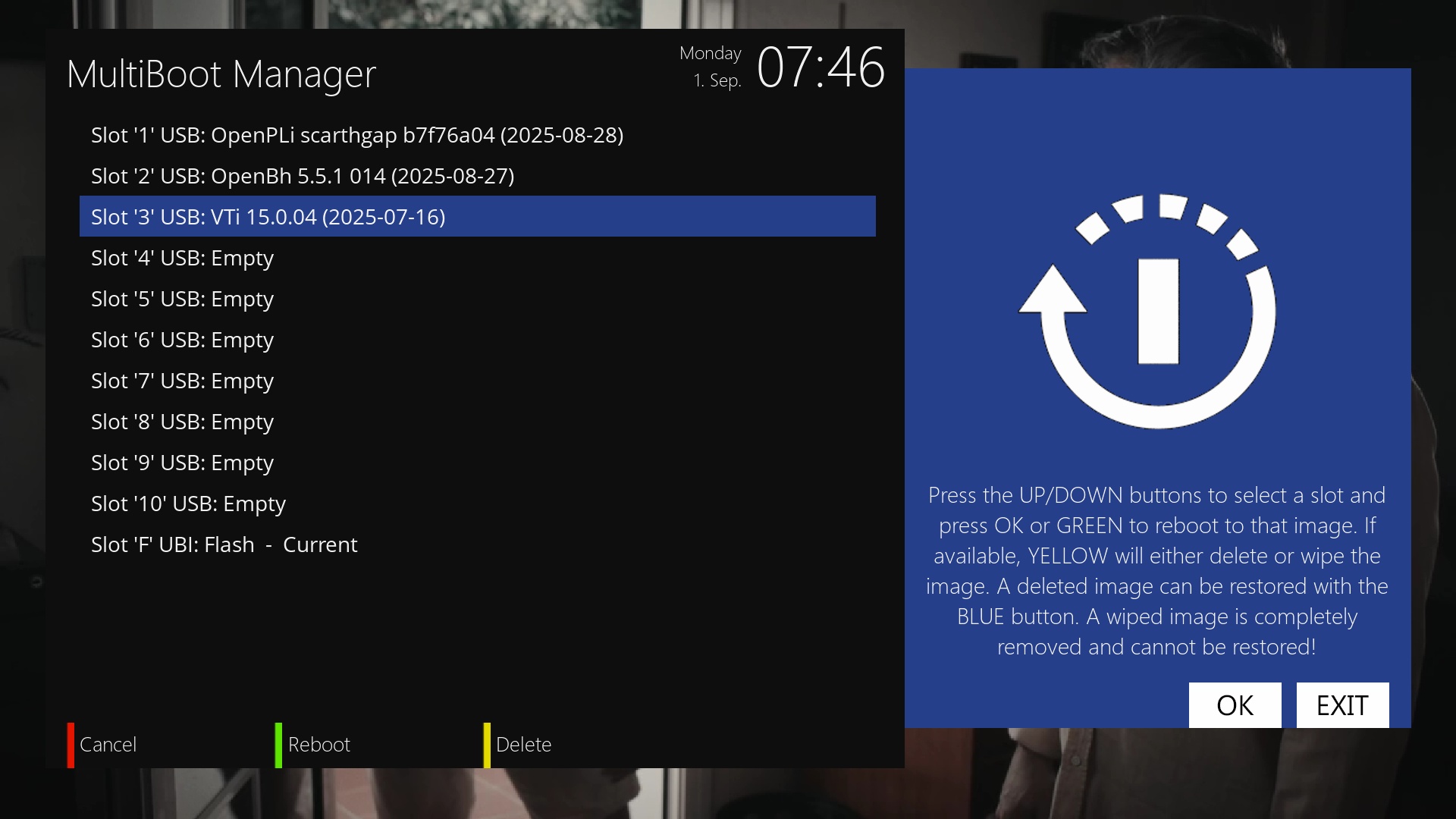Click the reboot power icon

point(1147,311)
